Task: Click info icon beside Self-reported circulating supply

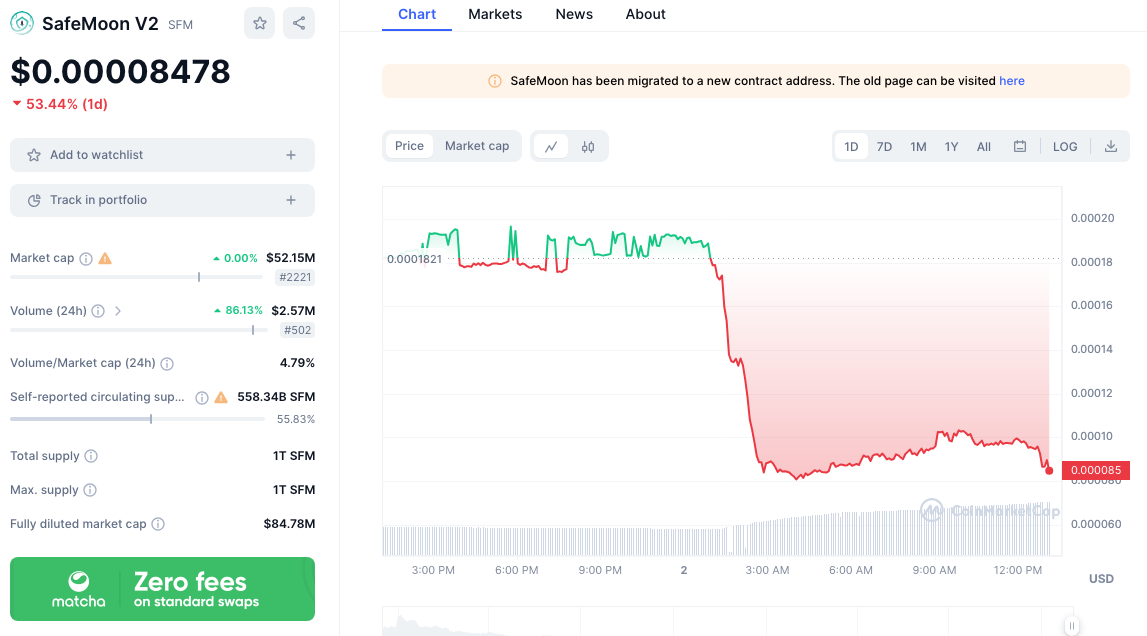Action: [x=202, y=397]
